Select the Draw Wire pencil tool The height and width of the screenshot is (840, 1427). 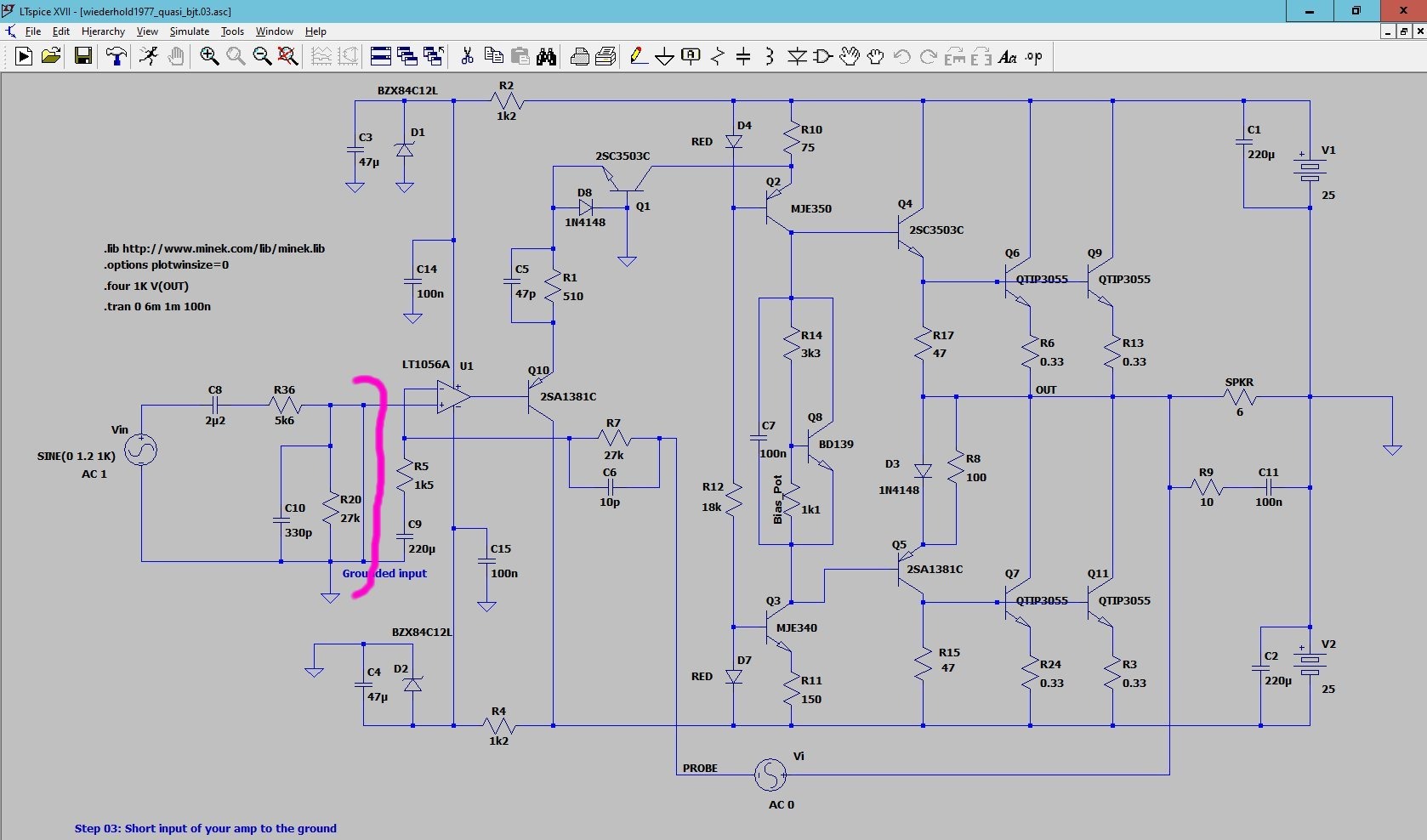639,56
